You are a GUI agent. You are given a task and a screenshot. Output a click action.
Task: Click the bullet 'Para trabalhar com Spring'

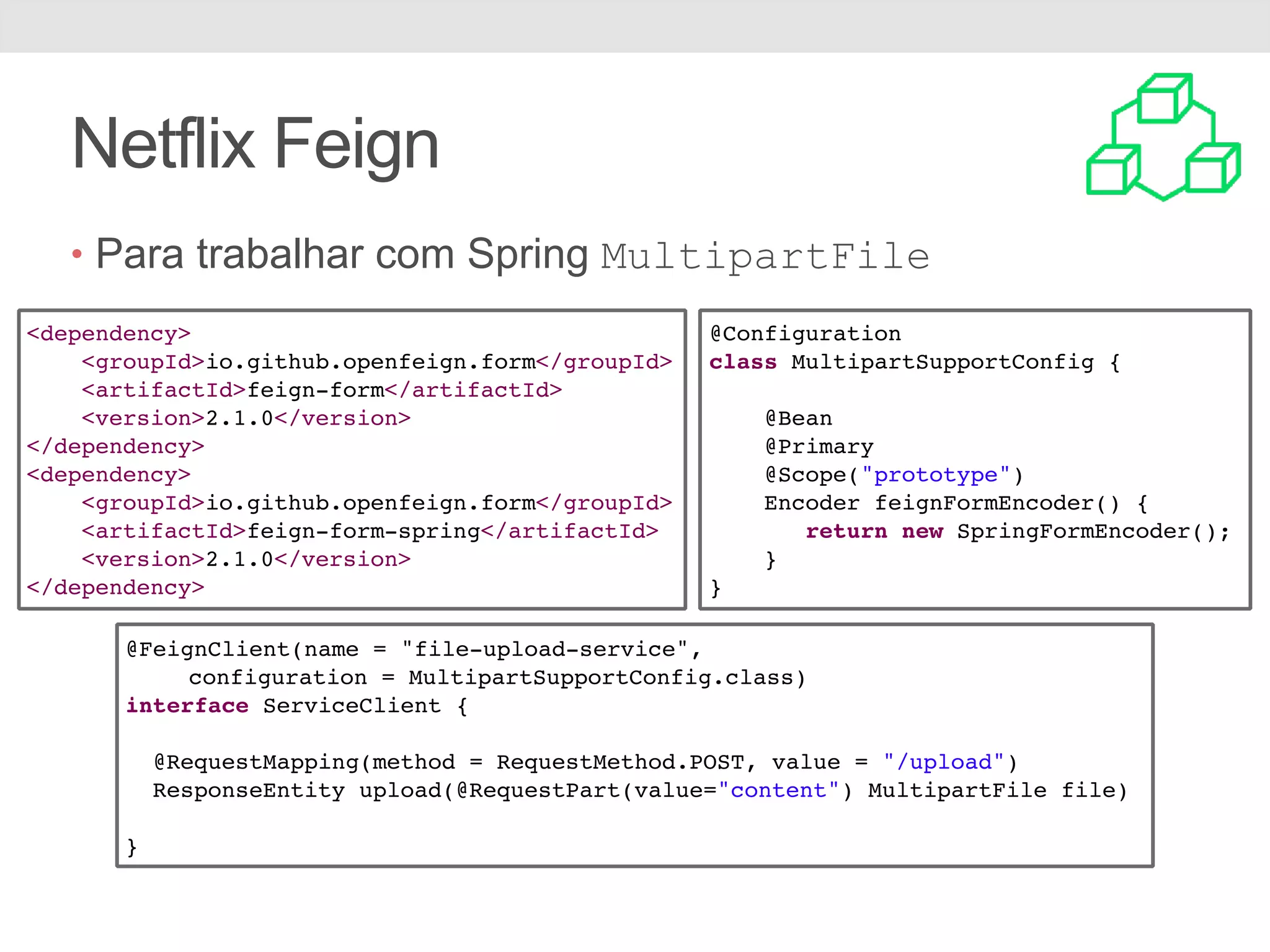342,254
